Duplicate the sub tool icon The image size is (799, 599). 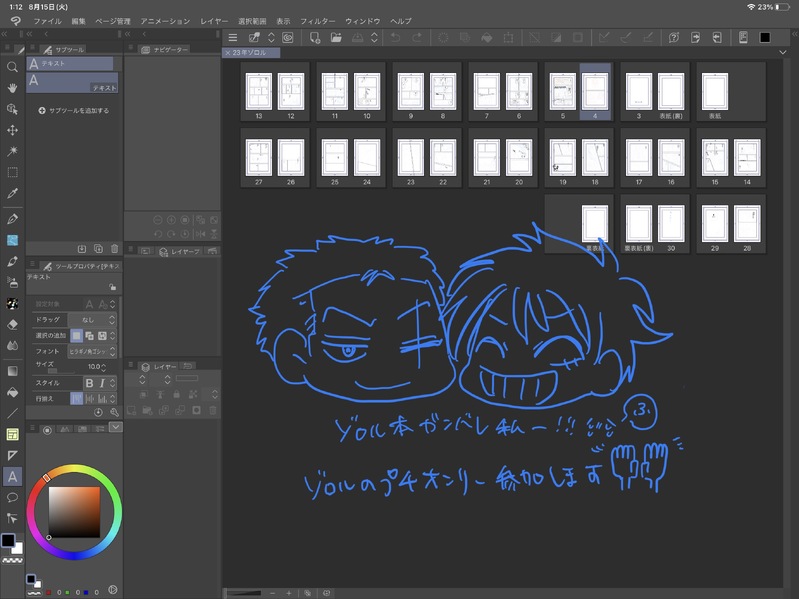[x=98, y=249]
